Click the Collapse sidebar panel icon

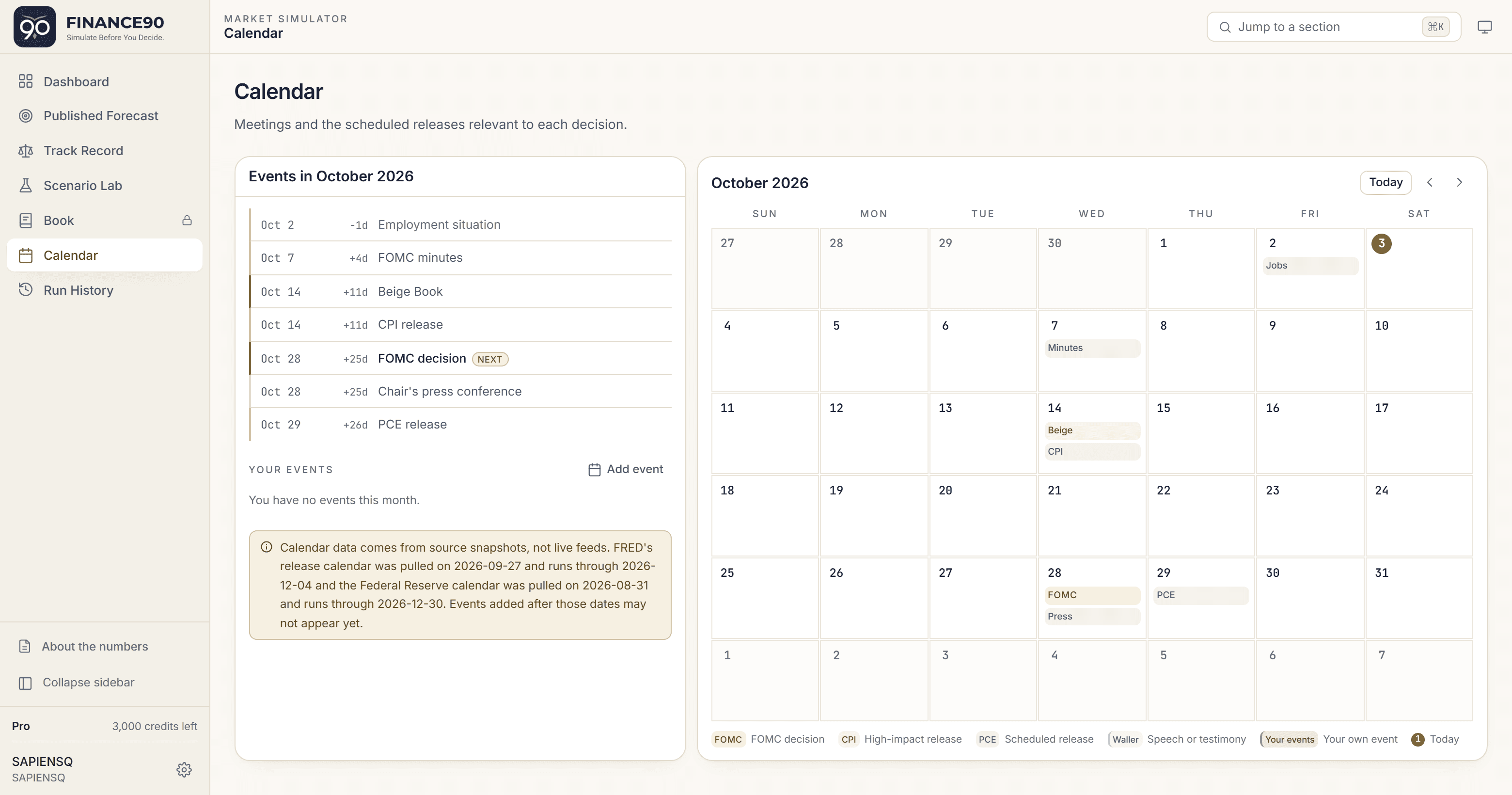25,683
